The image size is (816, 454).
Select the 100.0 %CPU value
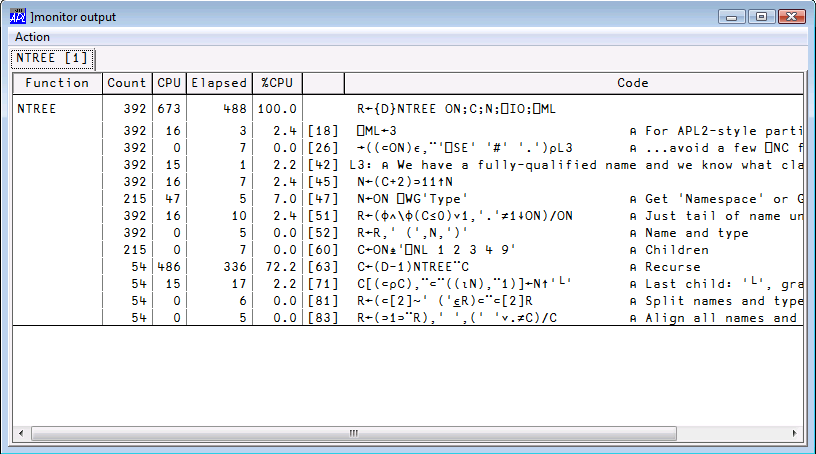277,109
